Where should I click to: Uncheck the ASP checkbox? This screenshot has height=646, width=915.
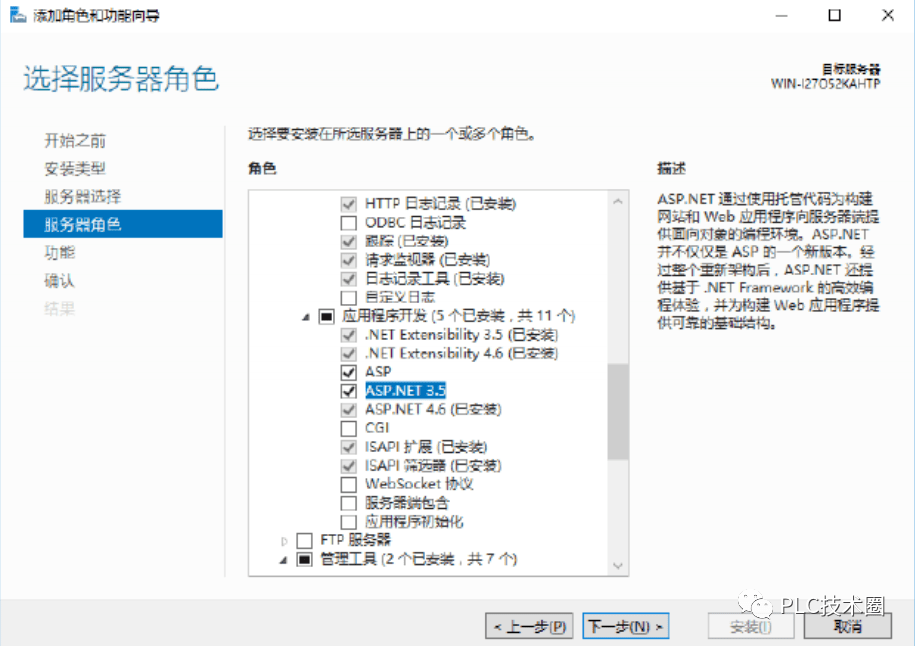click(348, 372)
